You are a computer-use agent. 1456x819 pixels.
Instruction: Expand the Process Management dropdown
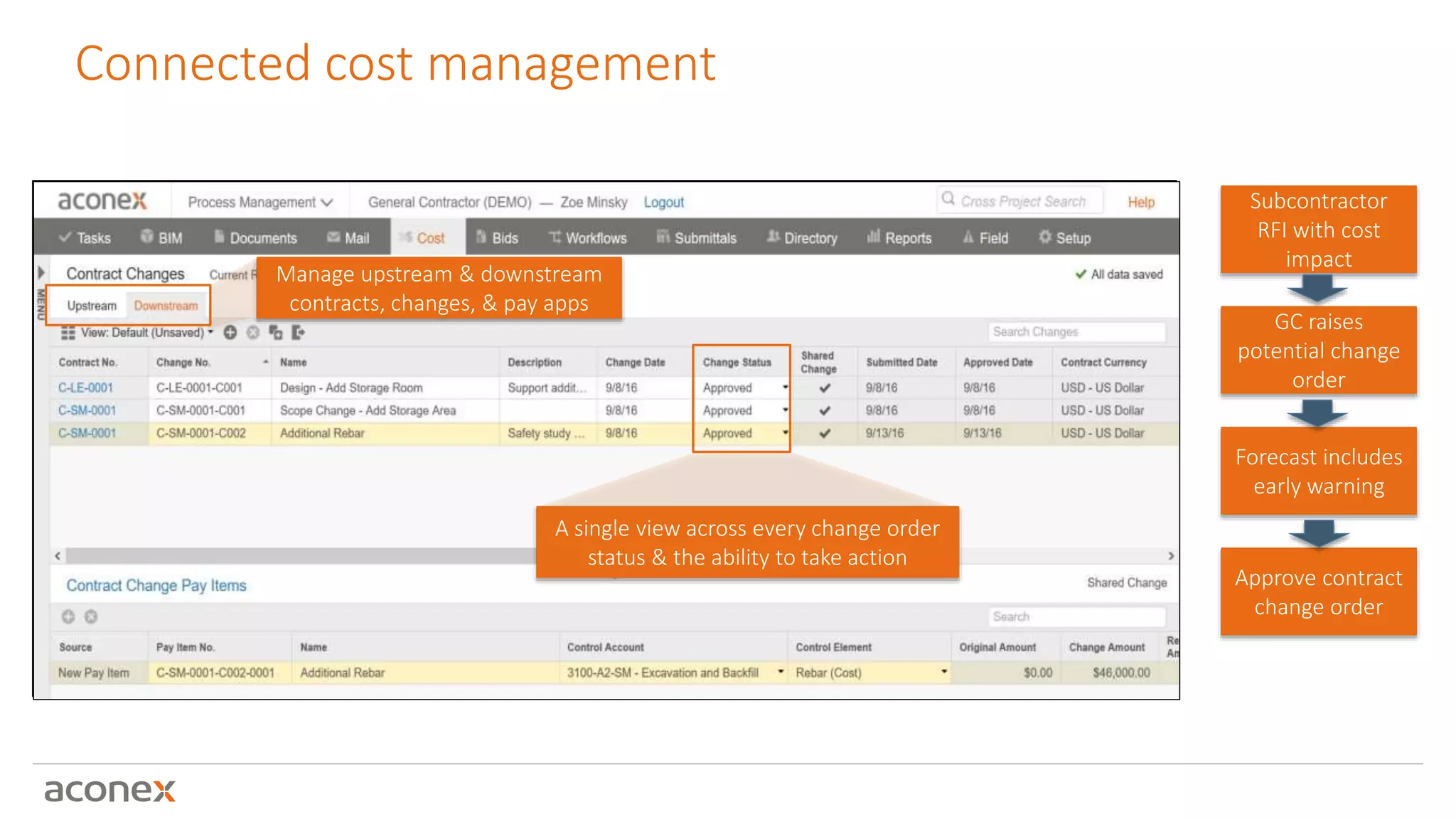coord(260,202)
